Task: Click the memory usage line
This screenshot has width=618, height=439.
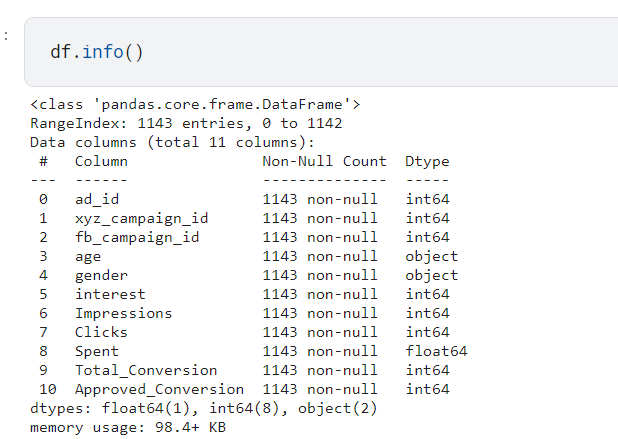Action: (x=128, y=427)
